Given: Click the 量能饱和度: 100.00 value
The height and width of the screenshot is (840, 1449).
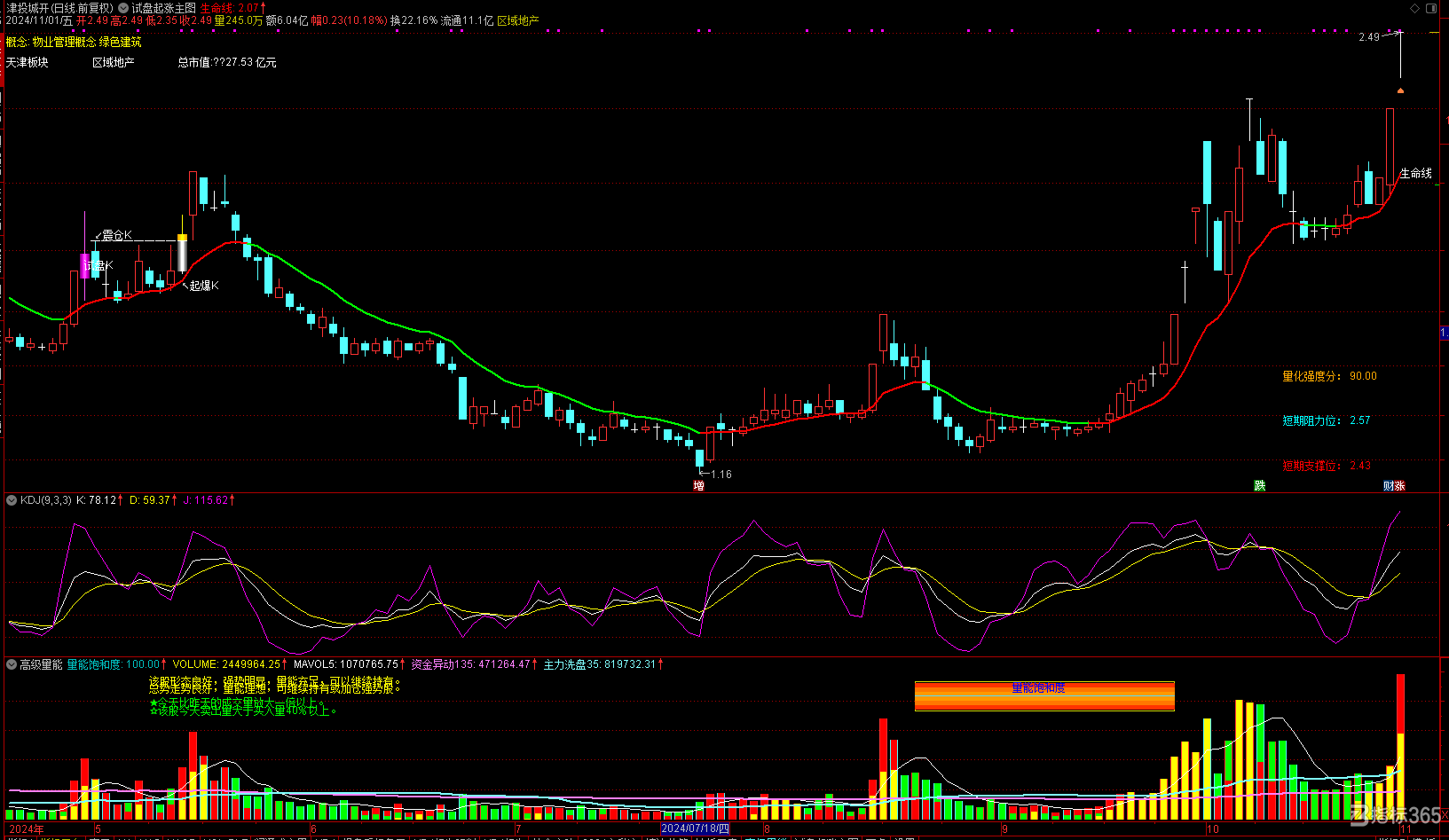Looking at the screenshot, I should (x=114, y=664).
